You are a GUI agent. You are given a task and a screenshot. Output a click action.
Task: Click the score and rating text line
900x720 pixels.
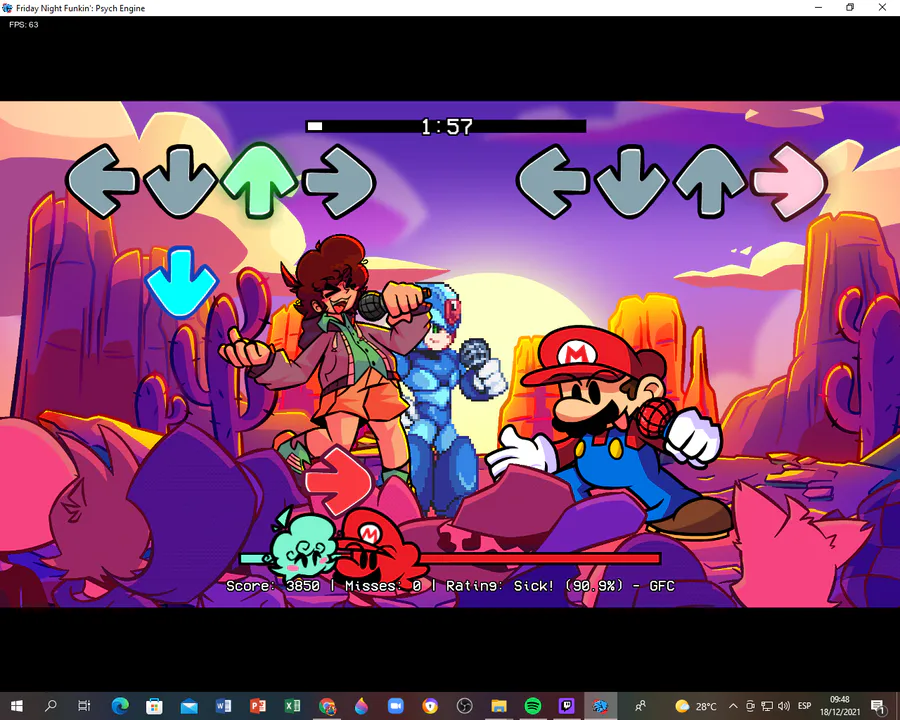click(450, 586)
